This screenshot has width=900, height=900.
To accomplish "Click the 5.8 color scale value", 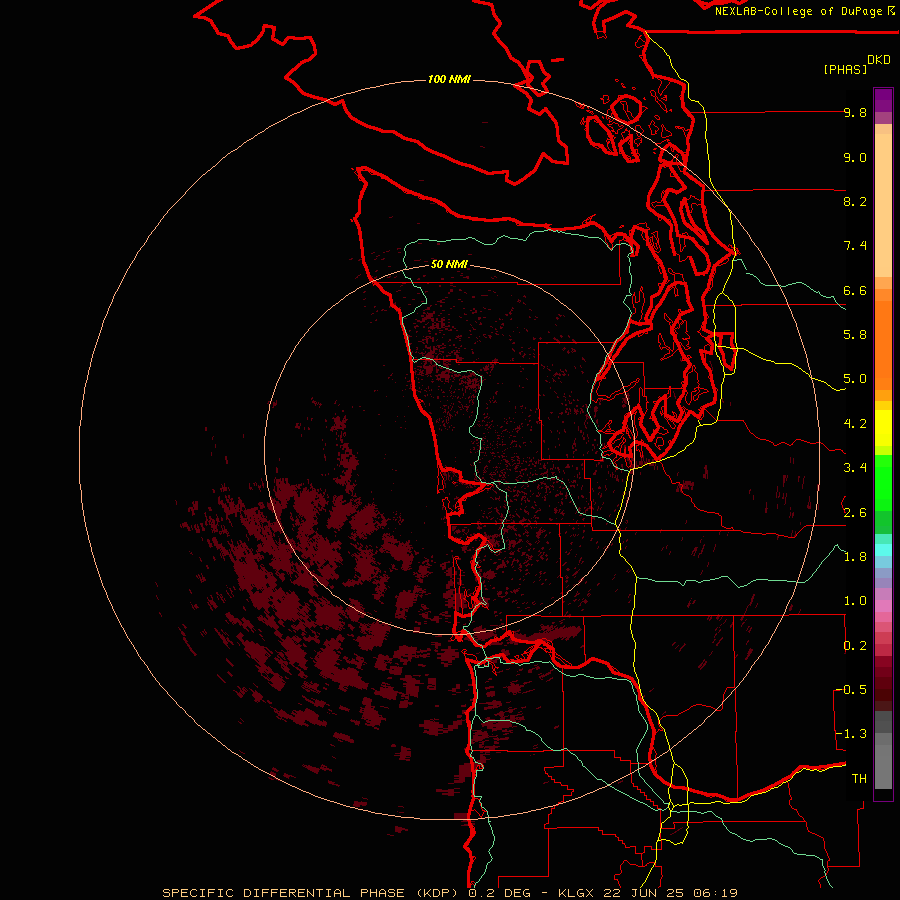I will coord(855,335).
